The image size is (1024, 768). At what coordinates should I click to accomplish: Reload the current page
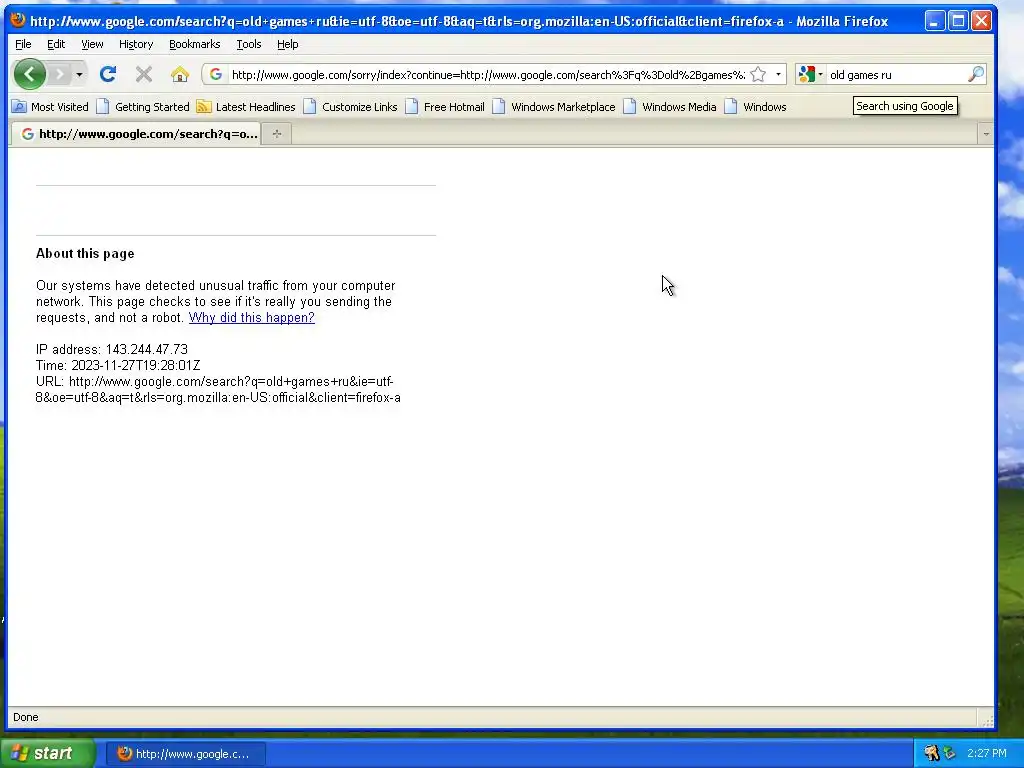108,74
